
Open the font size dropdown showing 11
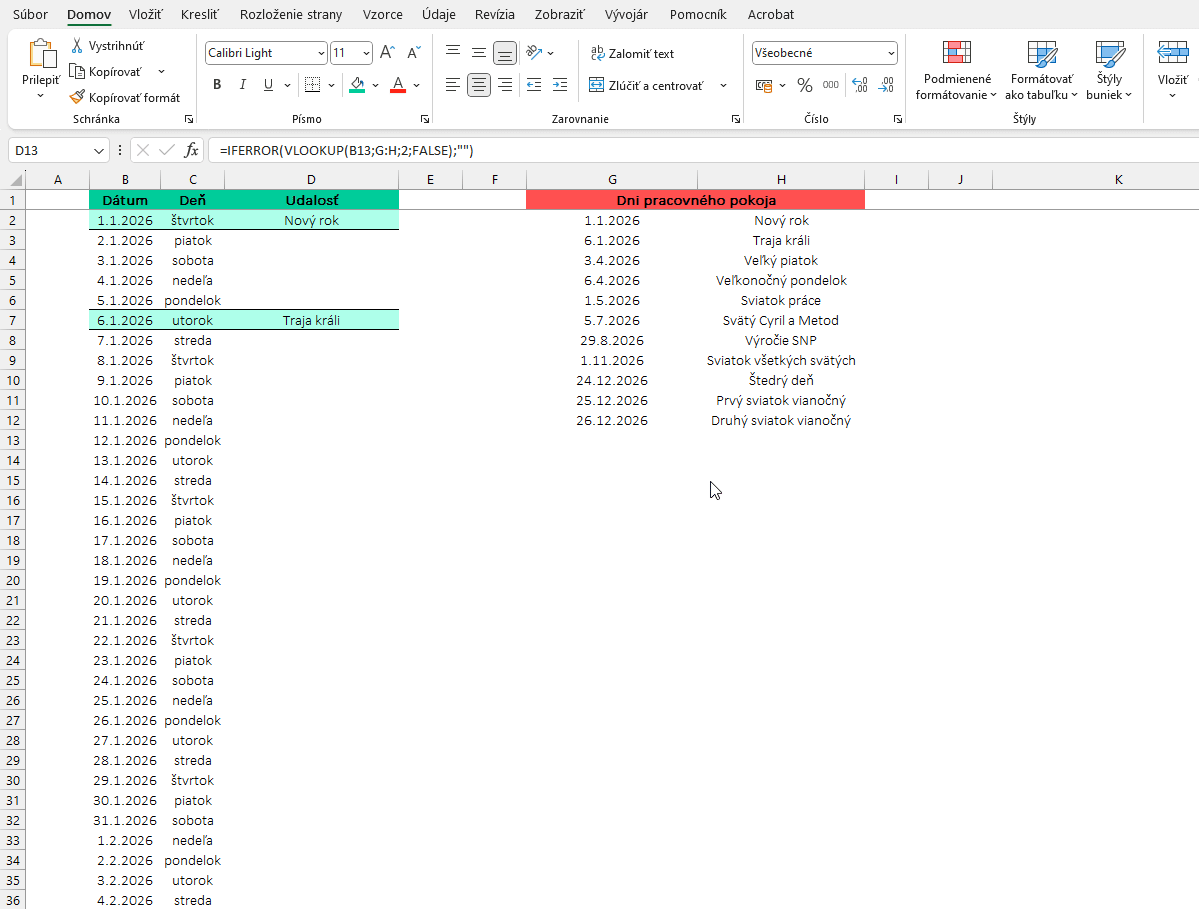pos(366,53)
